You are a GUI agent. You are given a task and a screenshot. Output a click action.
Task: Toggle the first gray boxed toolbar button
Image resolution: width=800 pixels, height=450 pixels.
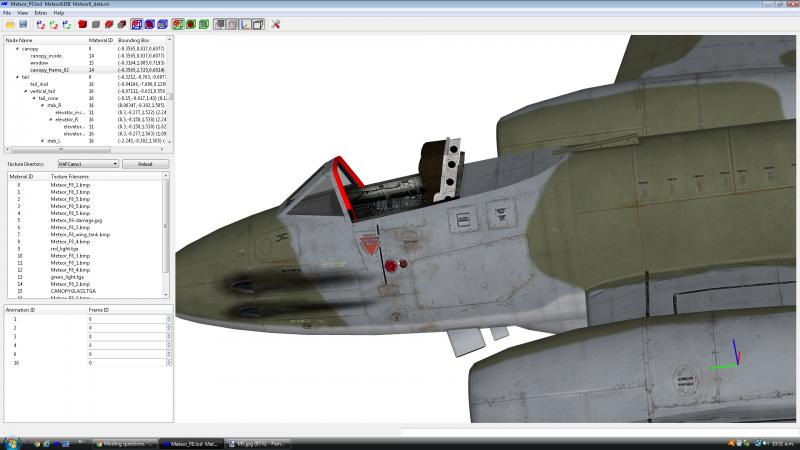(219, 24)
